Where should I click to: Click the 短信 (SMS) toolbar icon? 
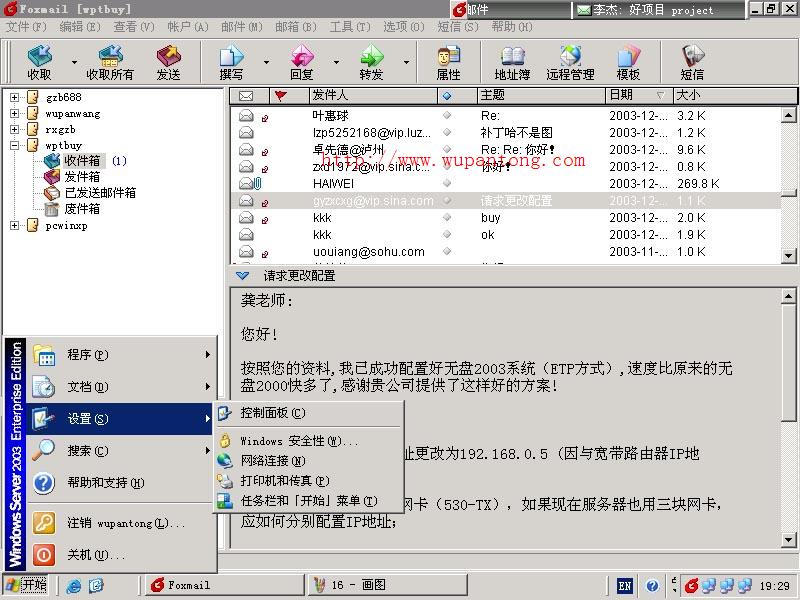[x=690, y=63]
